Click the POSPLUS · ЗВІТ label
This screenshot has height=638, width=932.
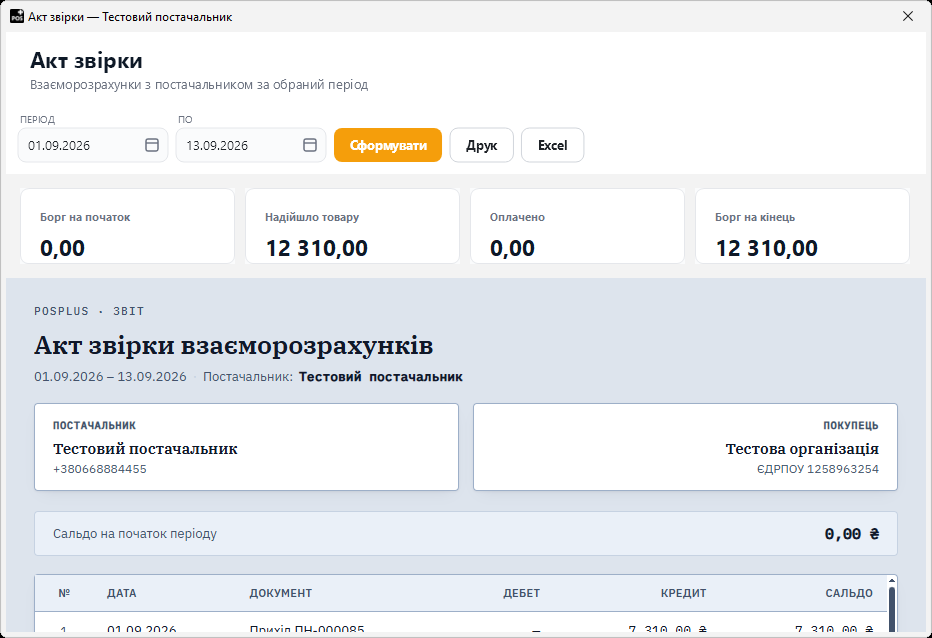(x=89, y=311)
